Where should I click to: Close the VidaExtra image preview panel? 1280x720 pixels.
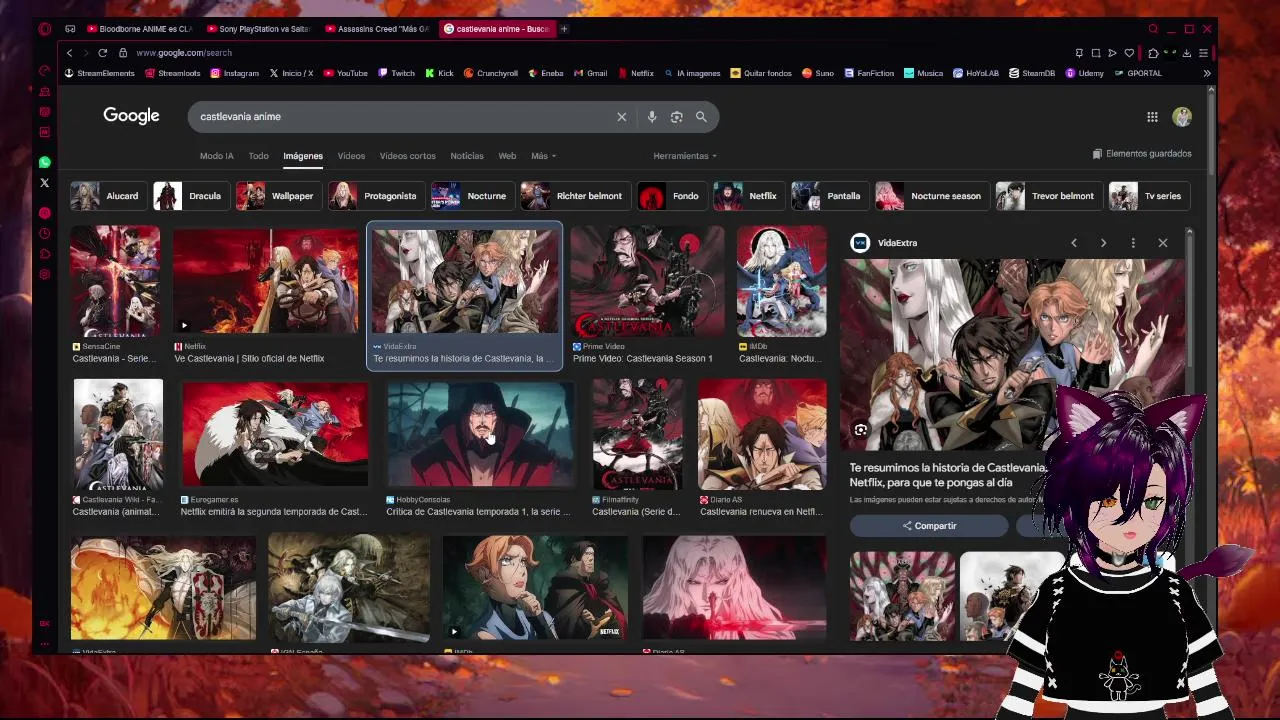pos(1163,243)
